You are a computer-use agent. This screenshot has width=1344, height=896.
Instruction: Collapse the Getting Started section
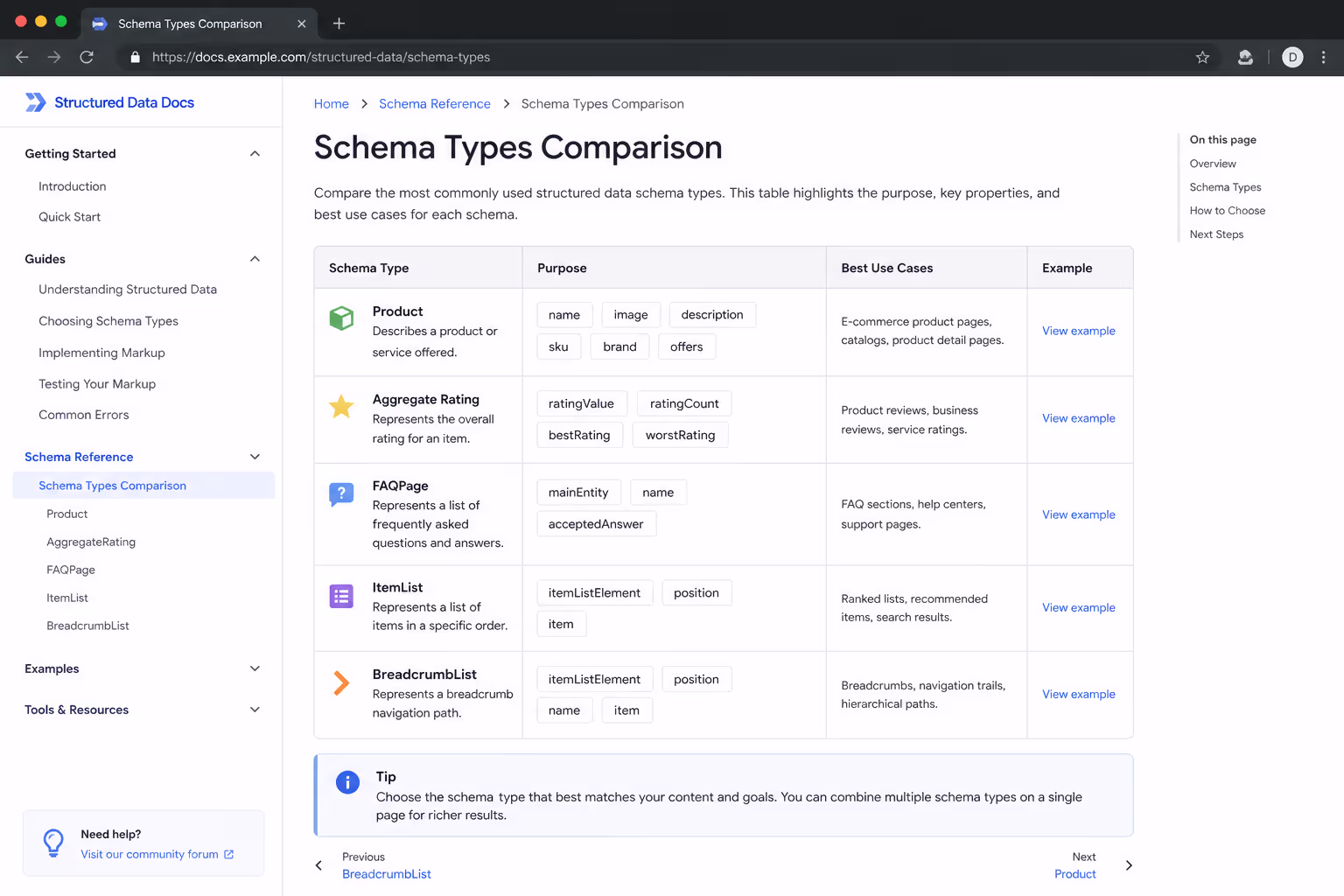click(255, 154)
